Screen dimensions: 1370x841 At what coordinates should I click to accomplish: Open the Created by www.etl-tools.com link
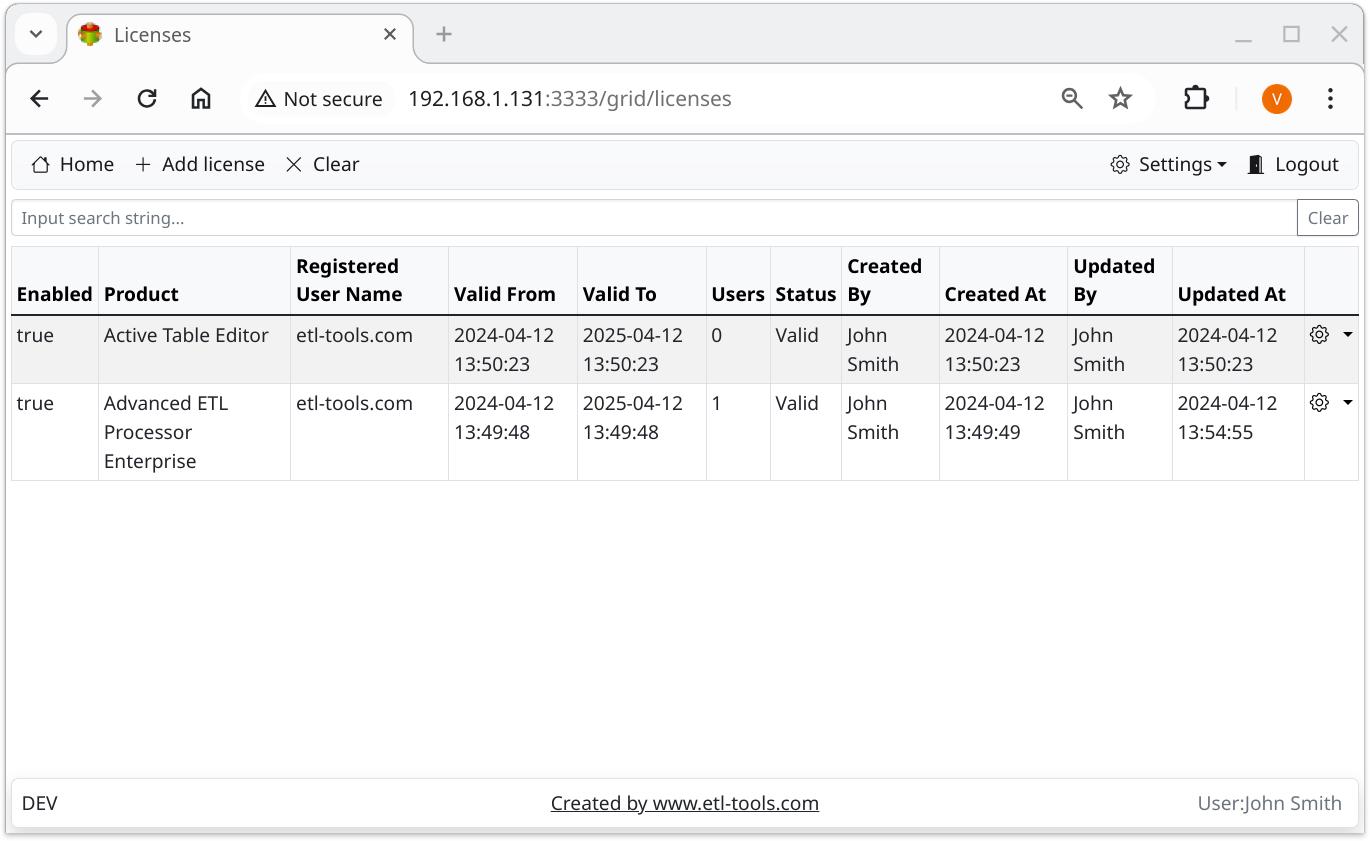[x=685, y=803]
